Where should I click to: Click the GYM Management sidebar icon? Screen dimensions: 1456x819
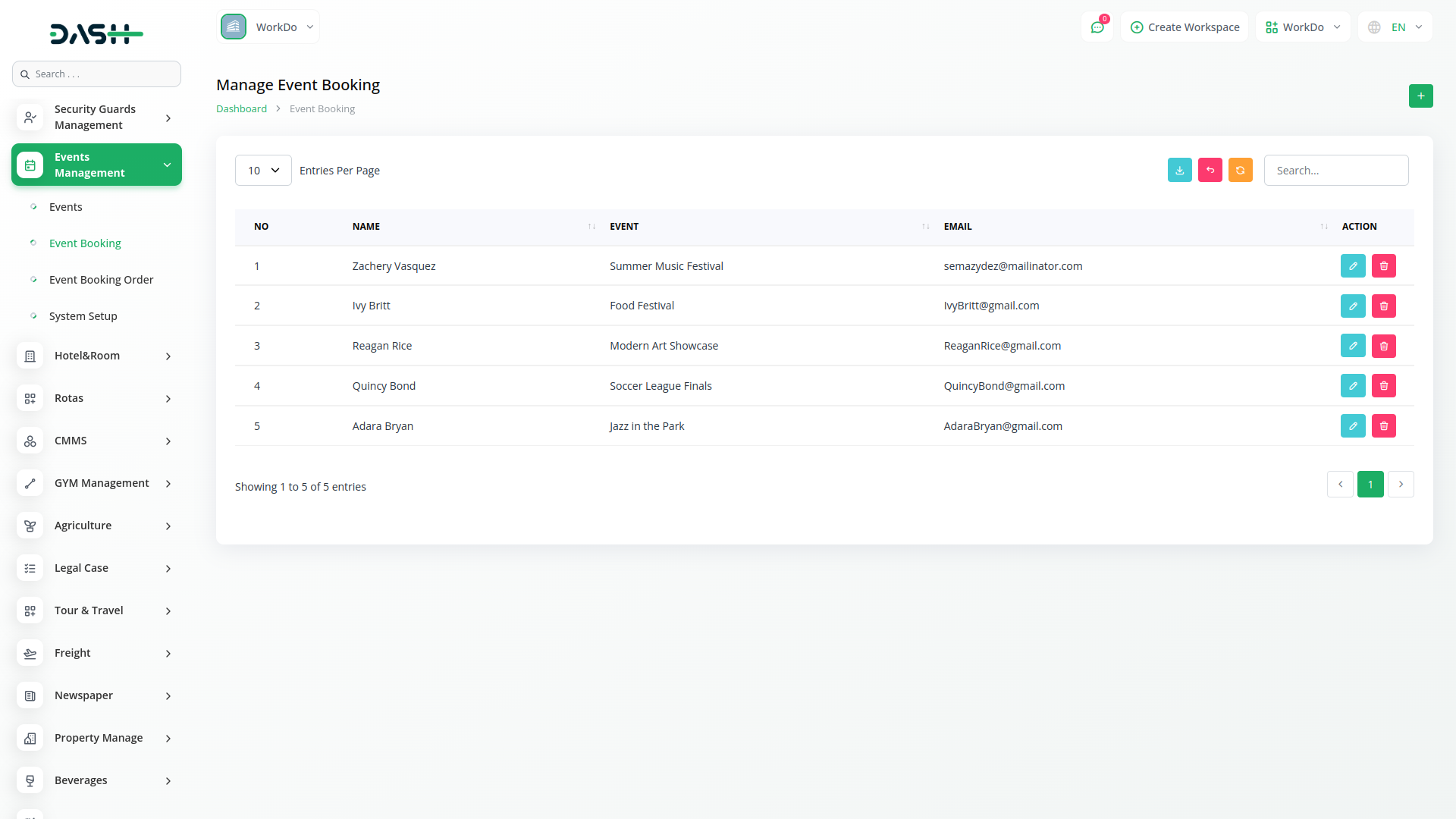pyautogui.click(x=30, y=483)
